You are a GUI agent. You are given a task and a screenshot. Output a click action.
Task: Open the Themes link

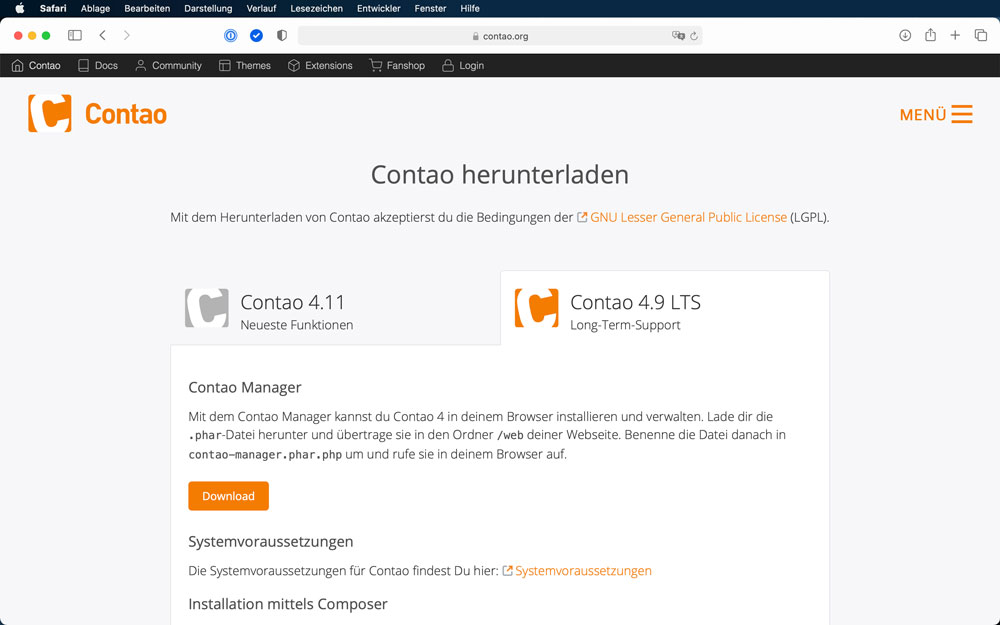[x=244, y=66]
